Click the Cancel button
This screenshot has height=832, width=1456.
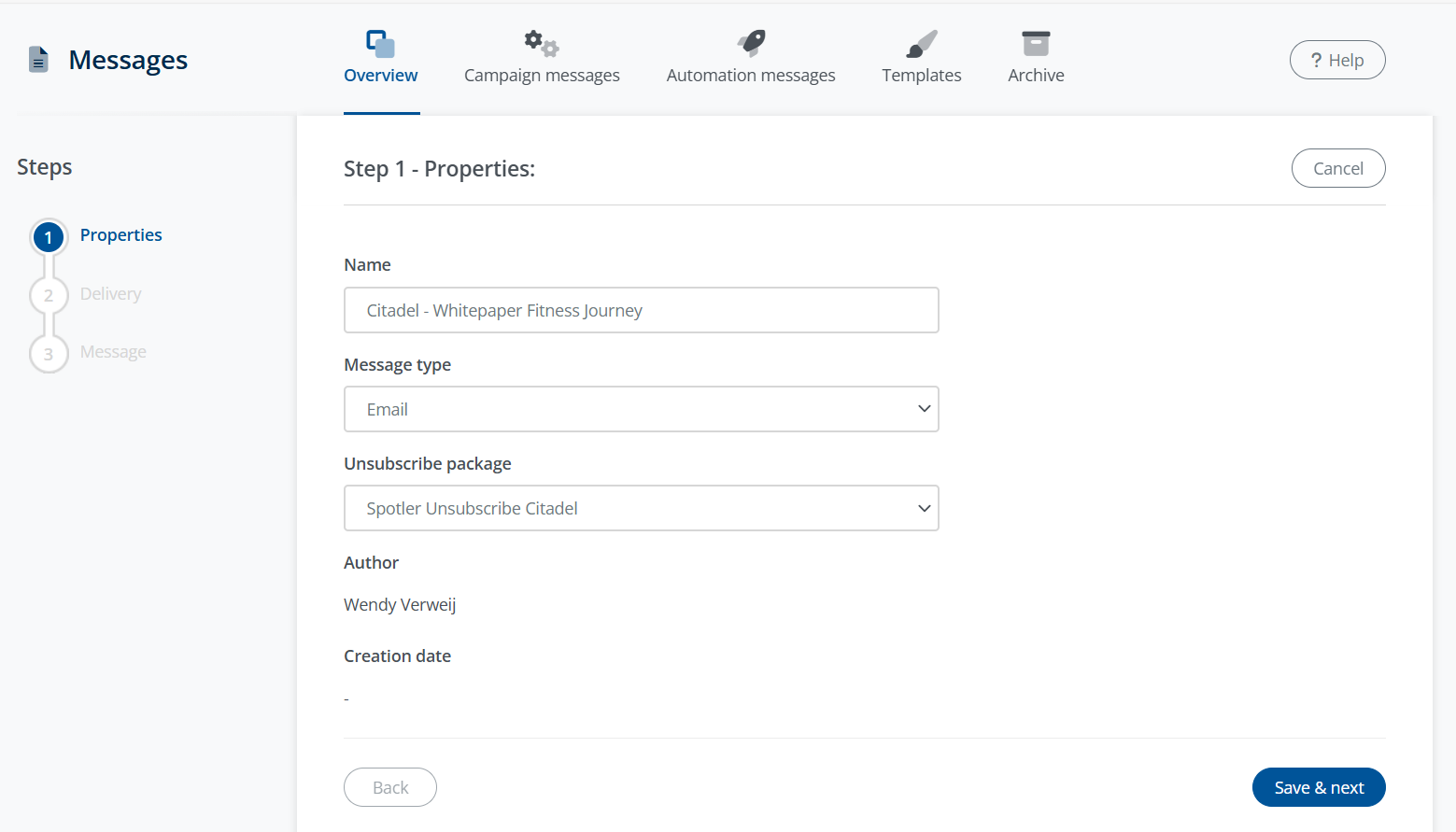click(x=1337, y=168)
